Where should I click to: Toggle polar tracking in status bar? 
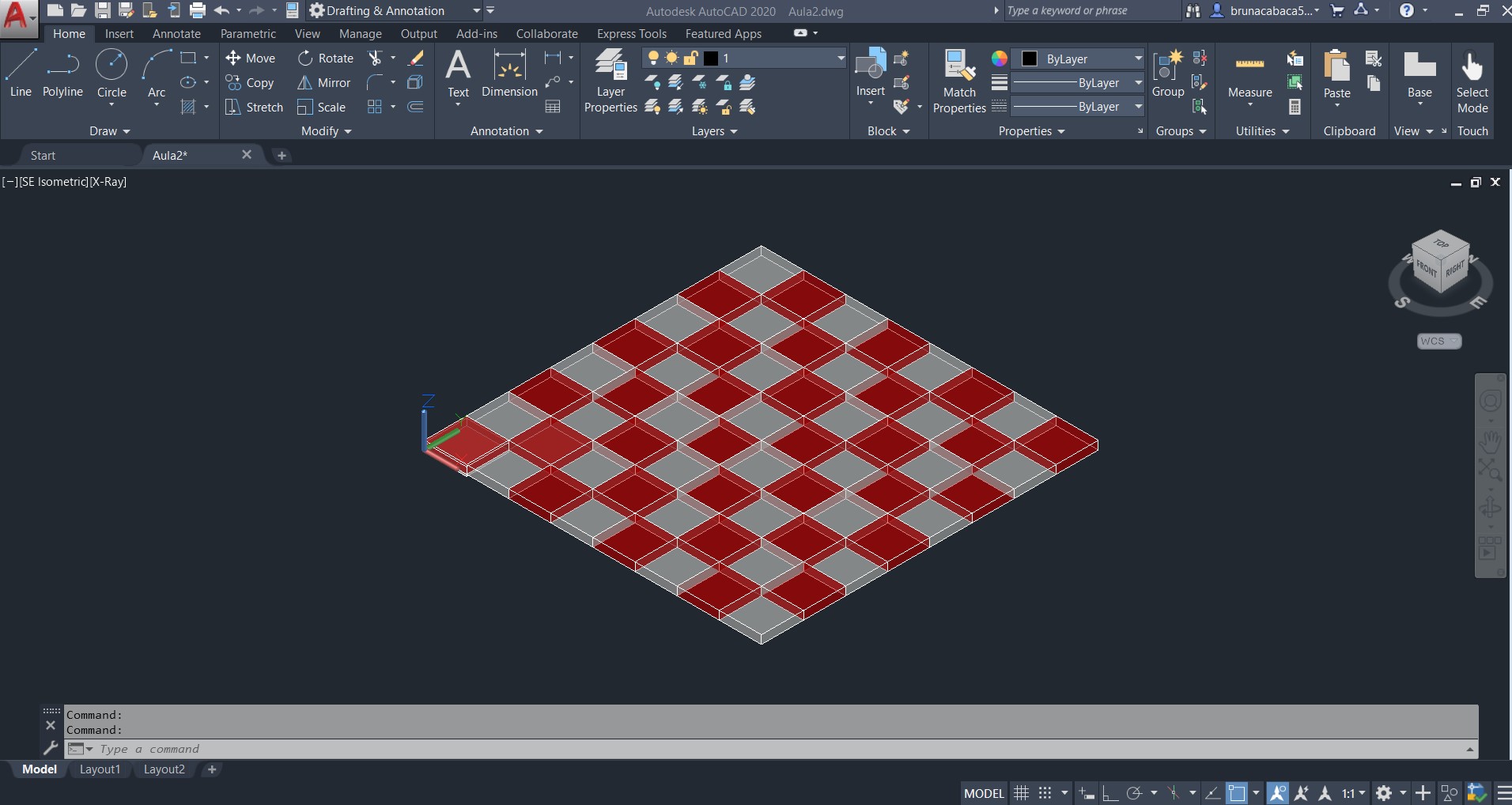(1134, 792)
